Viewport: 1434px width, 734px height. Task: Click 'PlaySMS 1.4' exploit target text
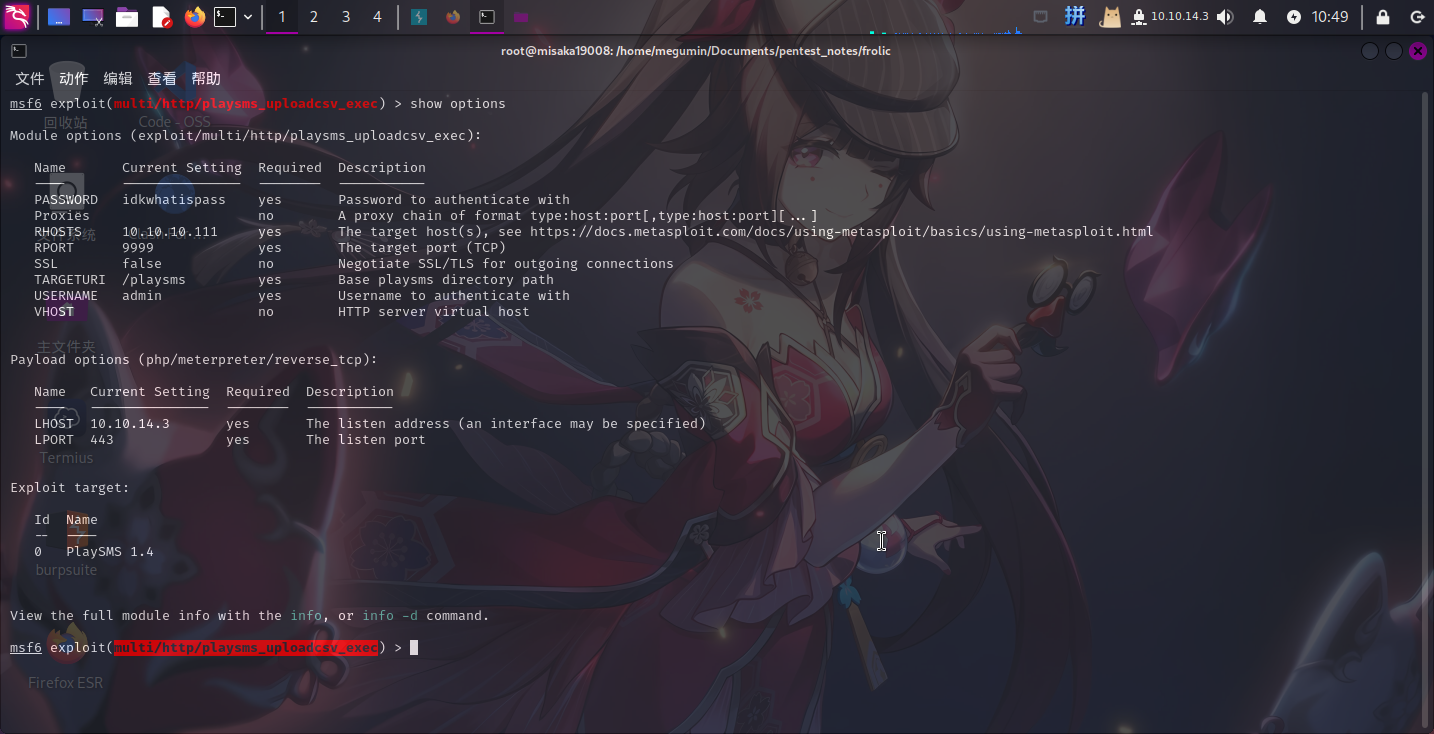[x=110, y=552]
